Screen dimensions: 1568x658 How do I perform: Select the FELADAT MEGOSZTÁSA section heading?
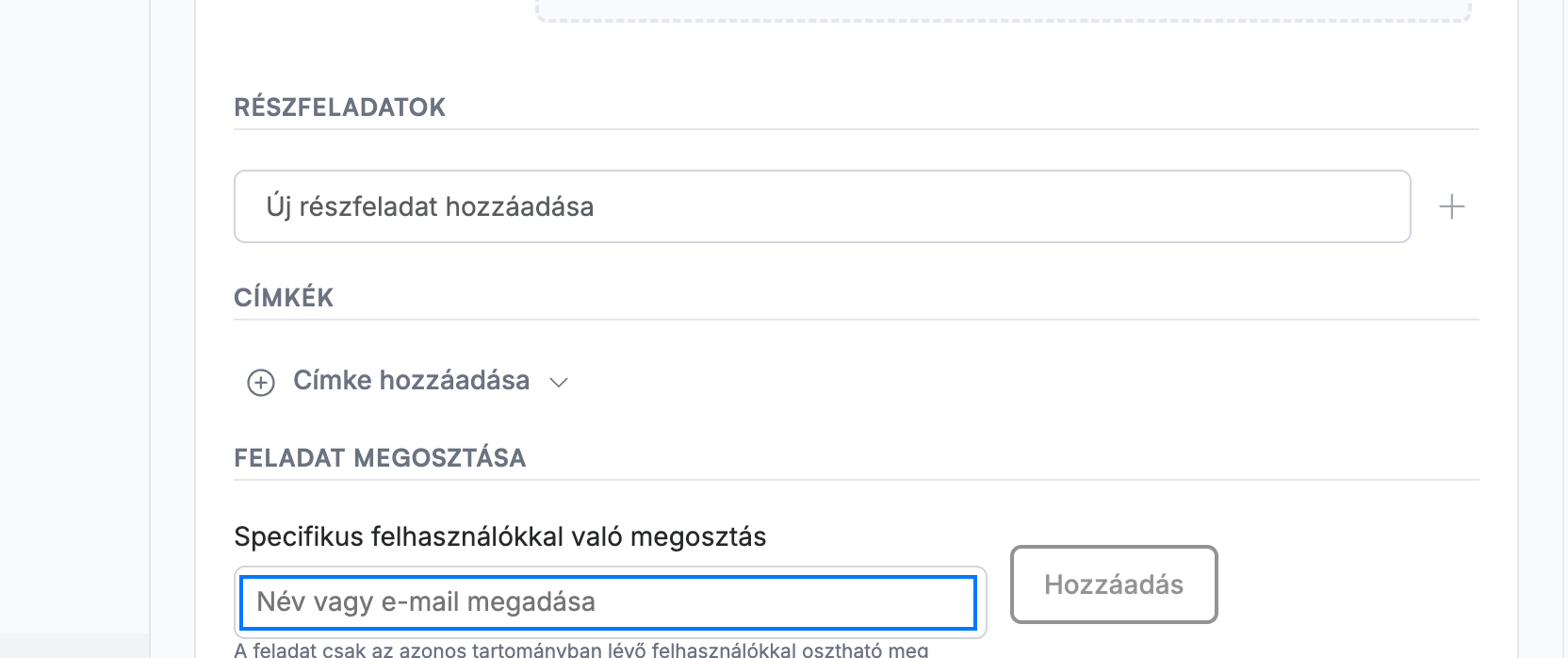[x=380, y=458]
